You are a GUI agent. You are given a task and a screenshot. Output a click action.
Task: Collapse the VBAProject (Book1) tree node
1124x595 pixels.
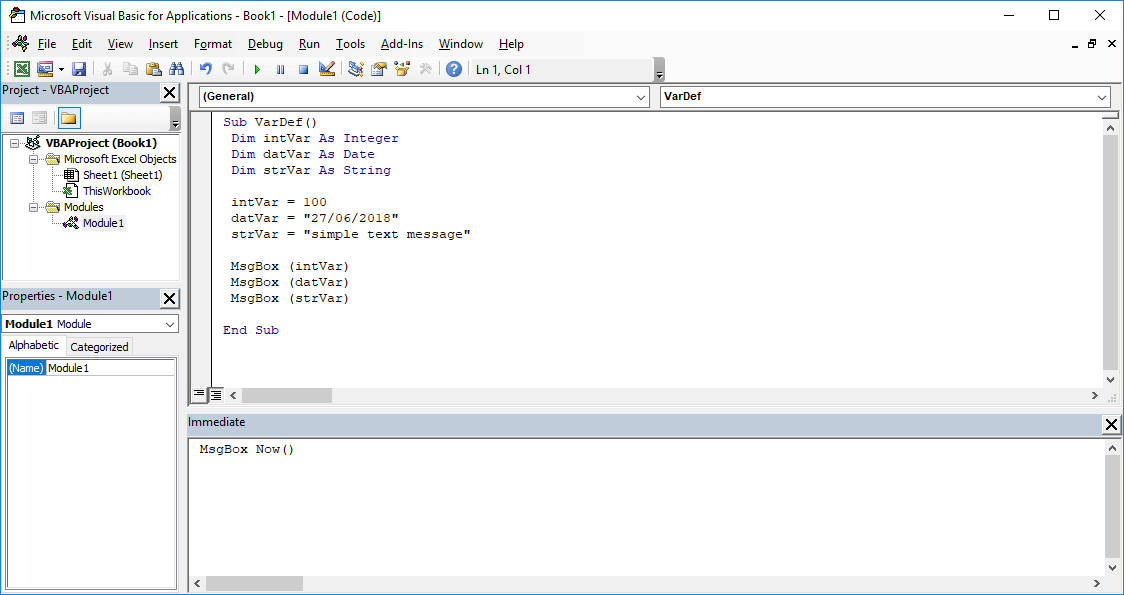15,143
